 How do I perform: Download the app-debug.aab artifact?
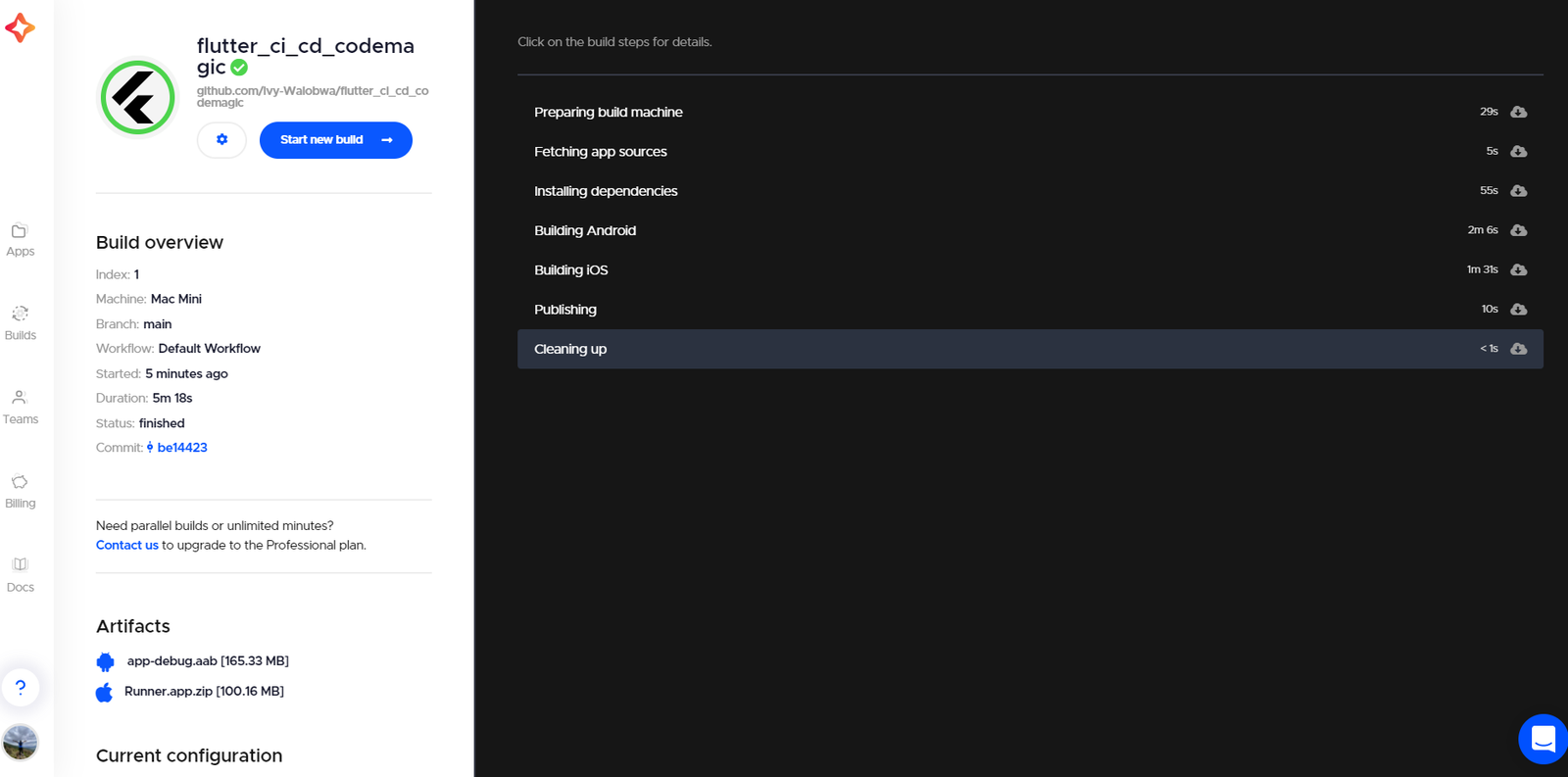coord(207,661)
